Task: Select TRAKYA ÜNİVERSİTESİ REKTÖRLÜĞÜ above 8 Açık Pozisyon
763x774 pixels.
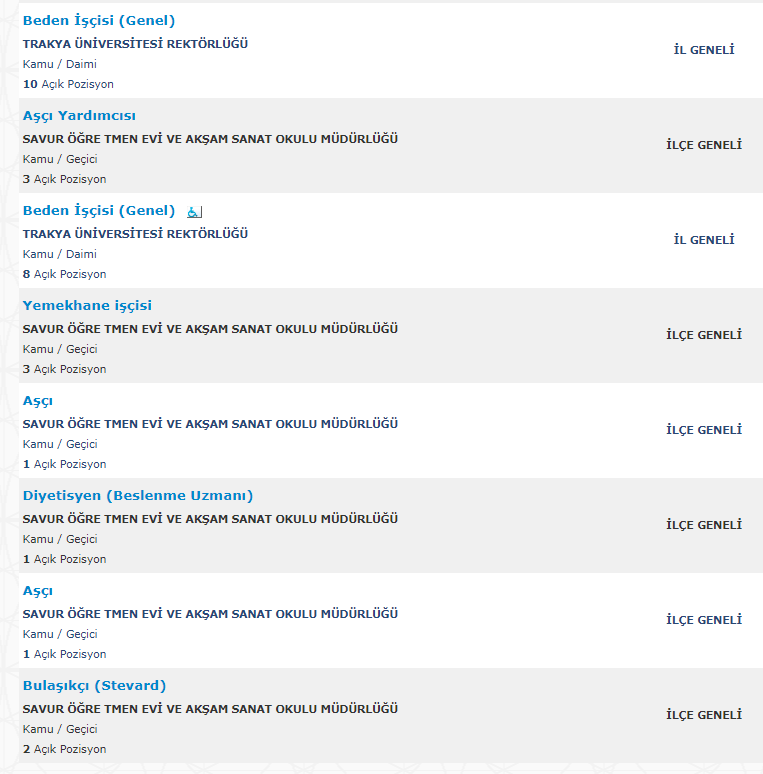Action: point(135,234)
